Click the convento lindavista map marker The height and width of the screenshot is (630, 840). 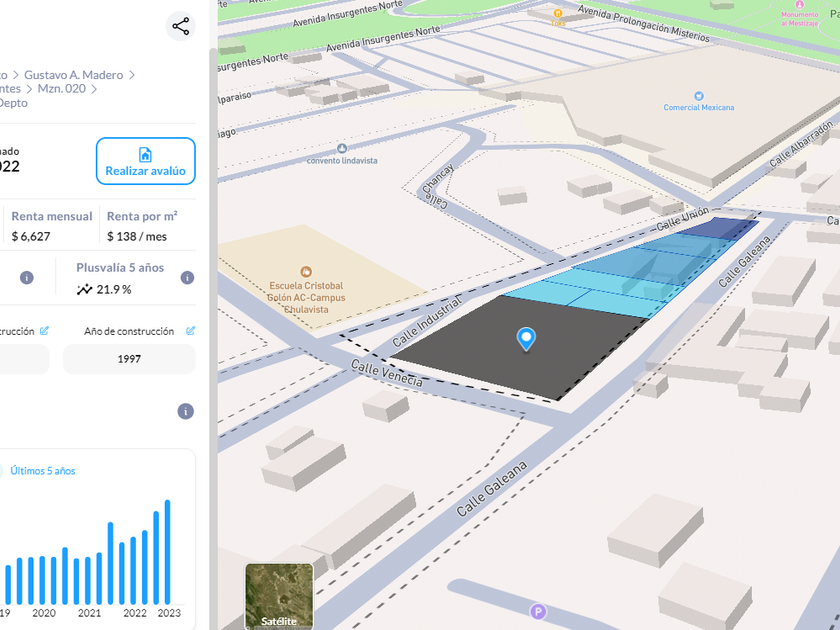[x=342, y=148]
